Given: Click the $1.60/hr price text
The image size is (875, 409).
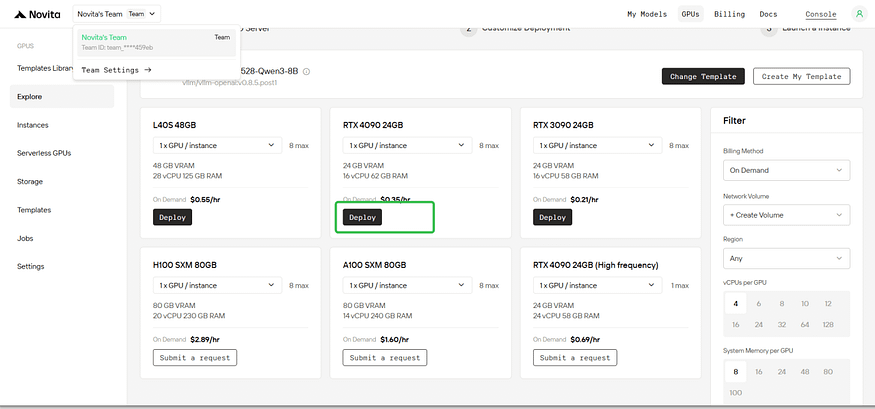Looking at the screenshot, I should point(395,339).
